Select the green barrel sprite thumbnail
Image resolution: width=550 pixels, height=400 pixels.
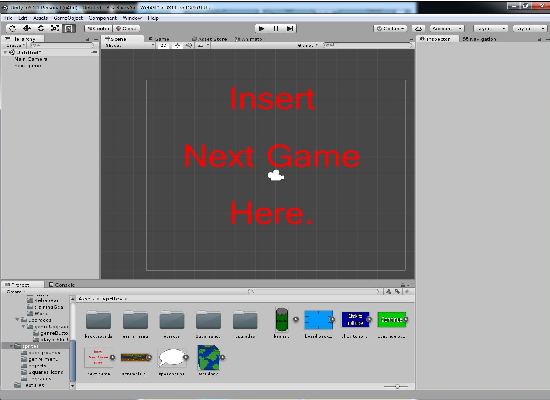(282, 319)
